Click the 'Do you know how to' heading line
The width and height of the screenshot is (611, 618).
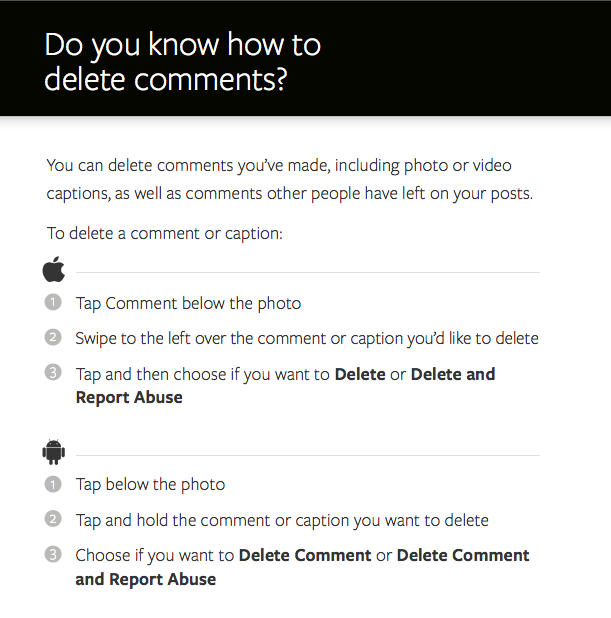coord(183,45)
